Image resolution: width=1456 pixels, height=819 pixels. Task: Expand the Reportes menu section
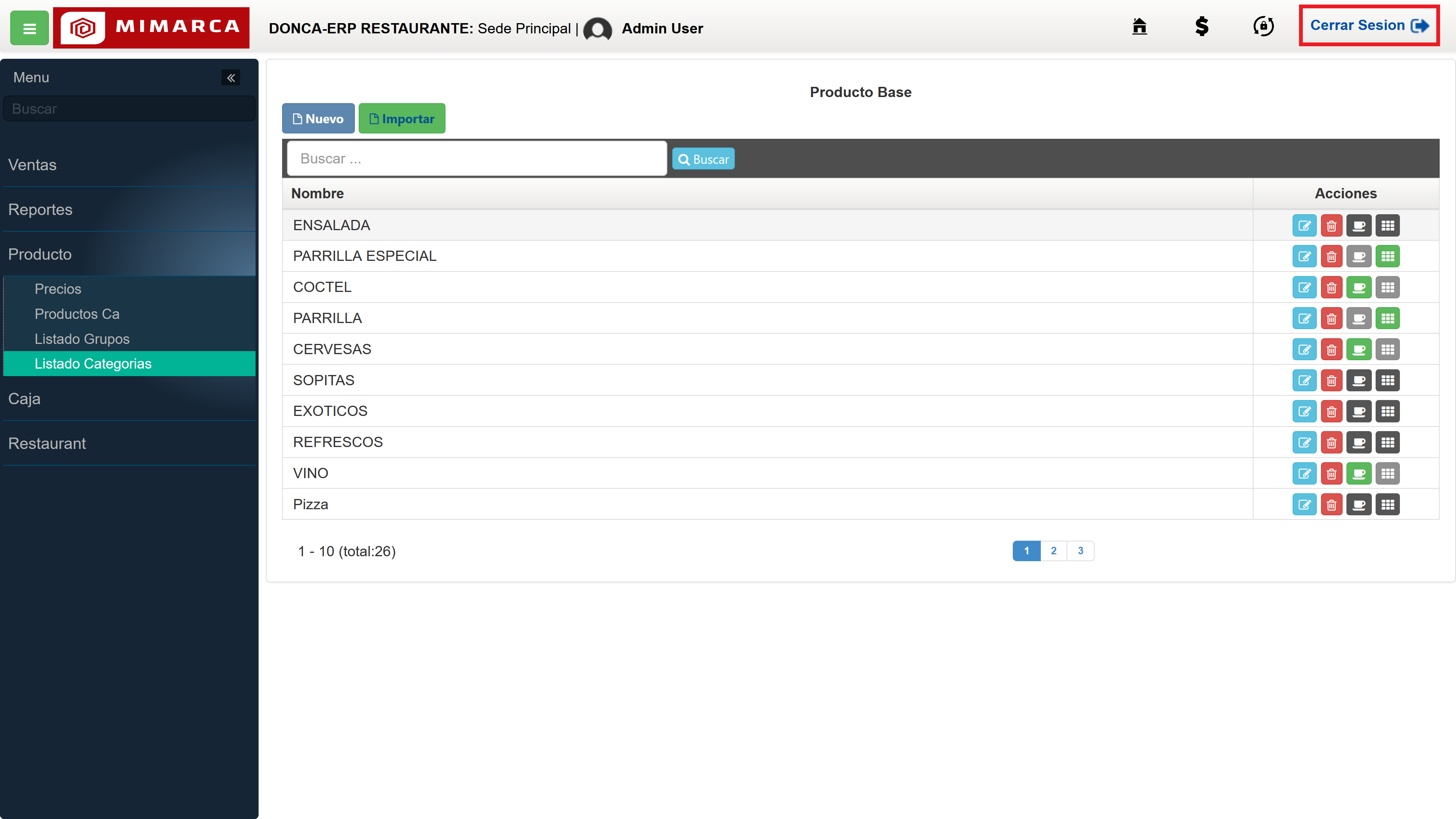[x=129, y=210]
